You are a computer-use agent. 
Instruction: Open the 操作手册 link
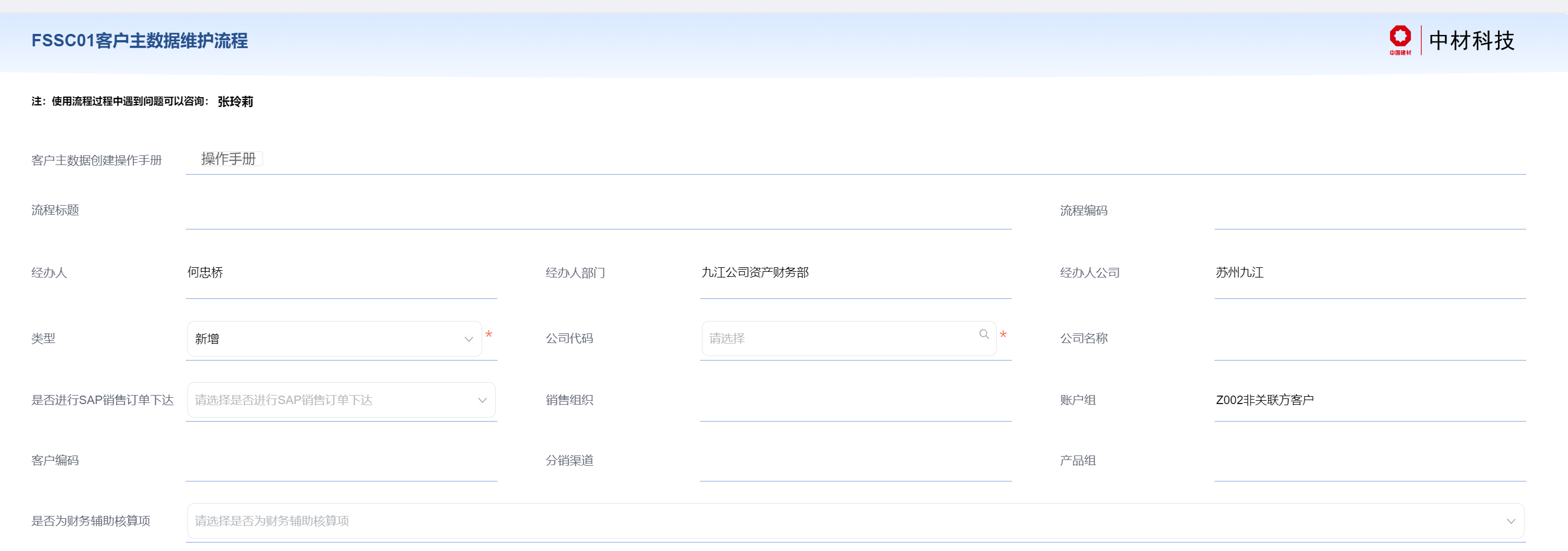tap(229, 159)
